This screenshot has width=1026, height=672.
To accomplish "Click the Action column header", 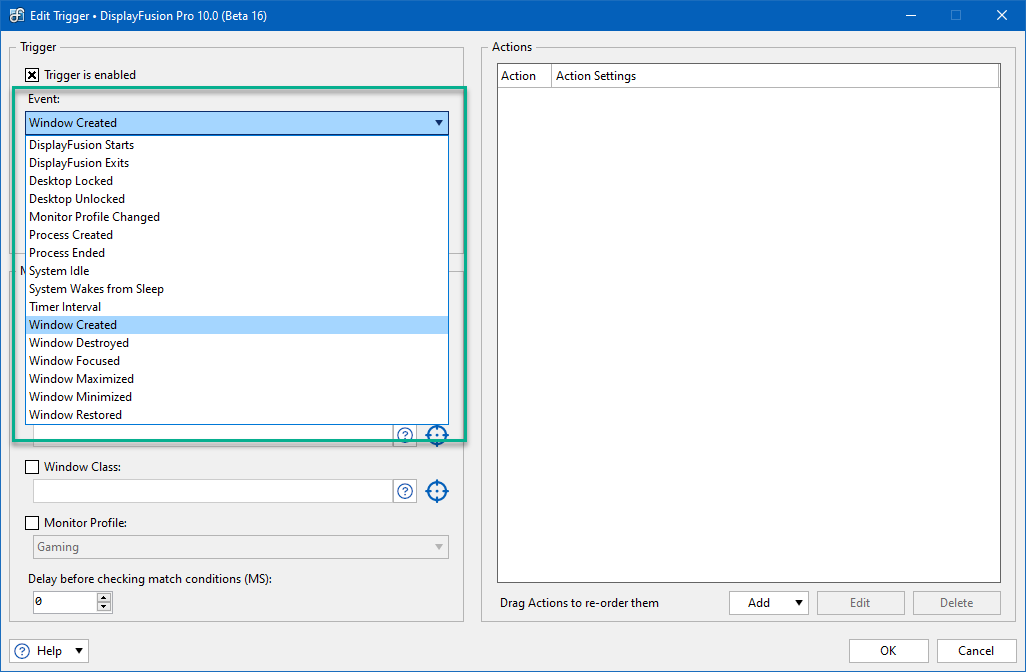I will click(524, 76).
